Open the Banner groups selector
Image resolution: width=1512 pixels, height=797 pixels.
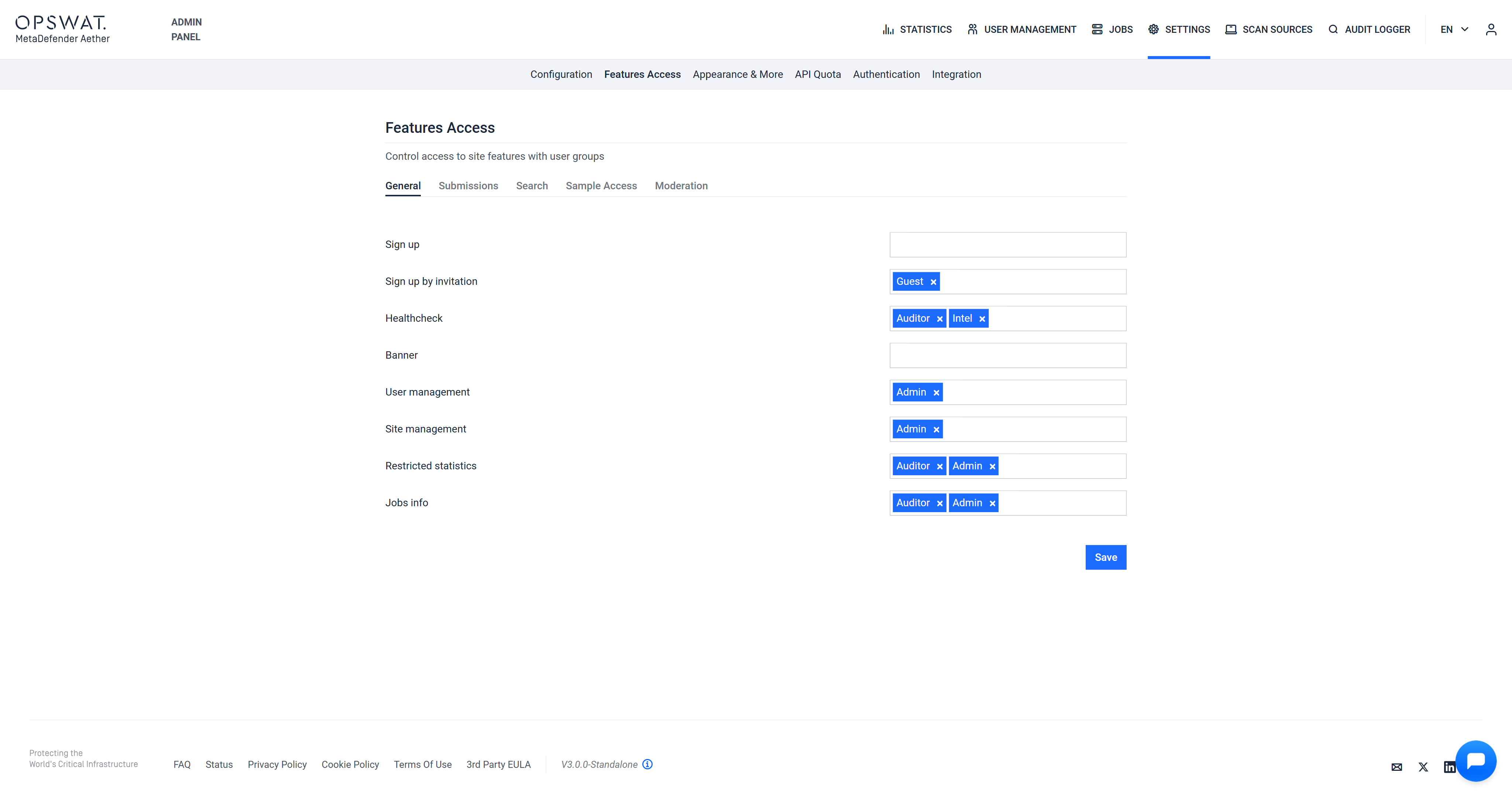pyautogui.click(x=1007, y=355)
